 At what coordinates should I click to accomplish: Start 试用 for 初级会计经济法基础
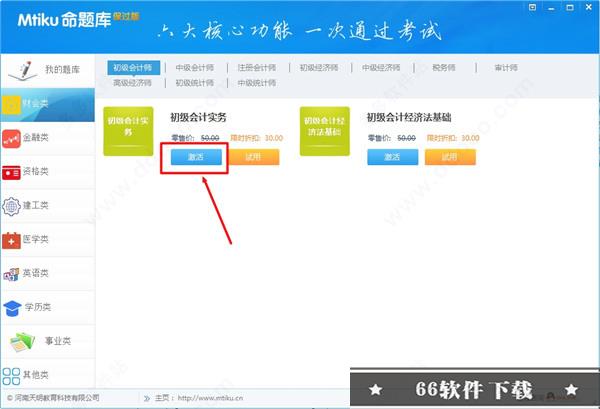(450, 157)
